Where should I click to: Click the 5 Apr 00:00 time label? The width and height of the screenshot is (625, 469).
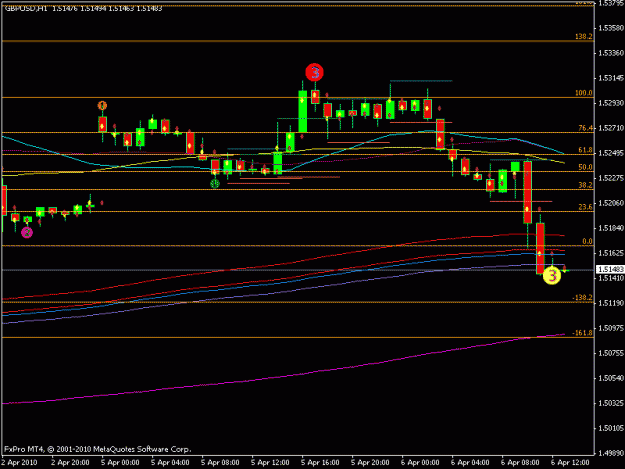(120, 463)
